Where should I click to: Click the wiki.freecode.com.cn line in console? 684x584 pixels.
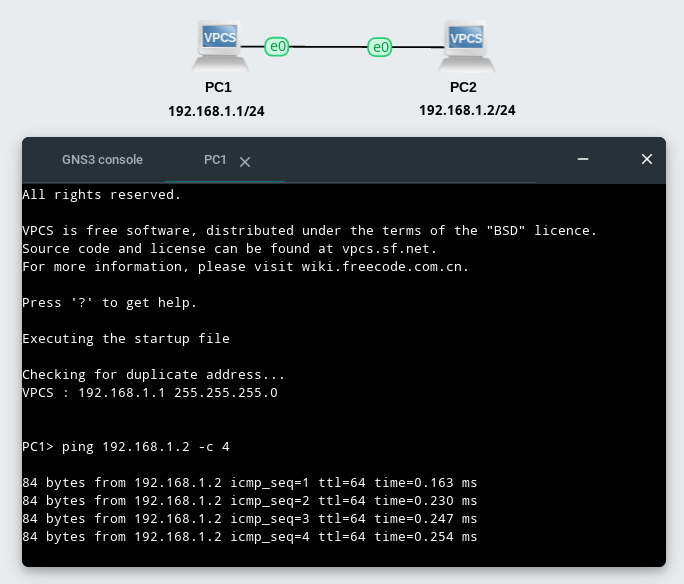coord(246,266)
